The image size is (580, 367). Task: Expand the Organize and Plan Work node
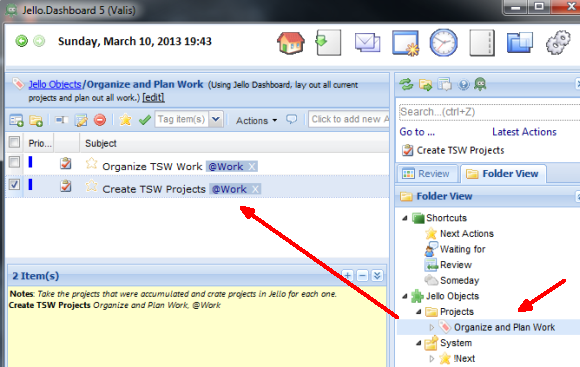[x=431, y=327]
